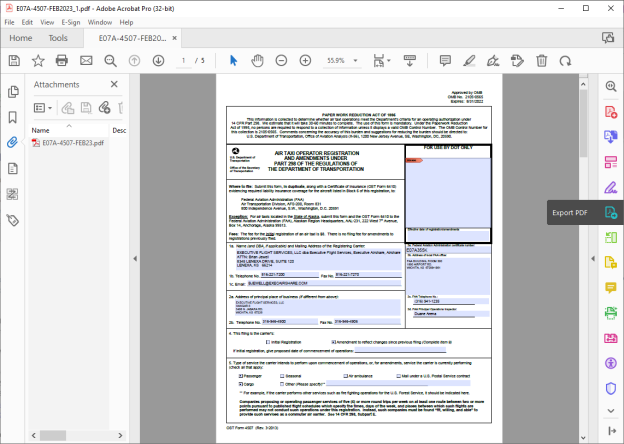Check the Air ambulance checkbox
624x444 pixels.
tap(346, 376)
